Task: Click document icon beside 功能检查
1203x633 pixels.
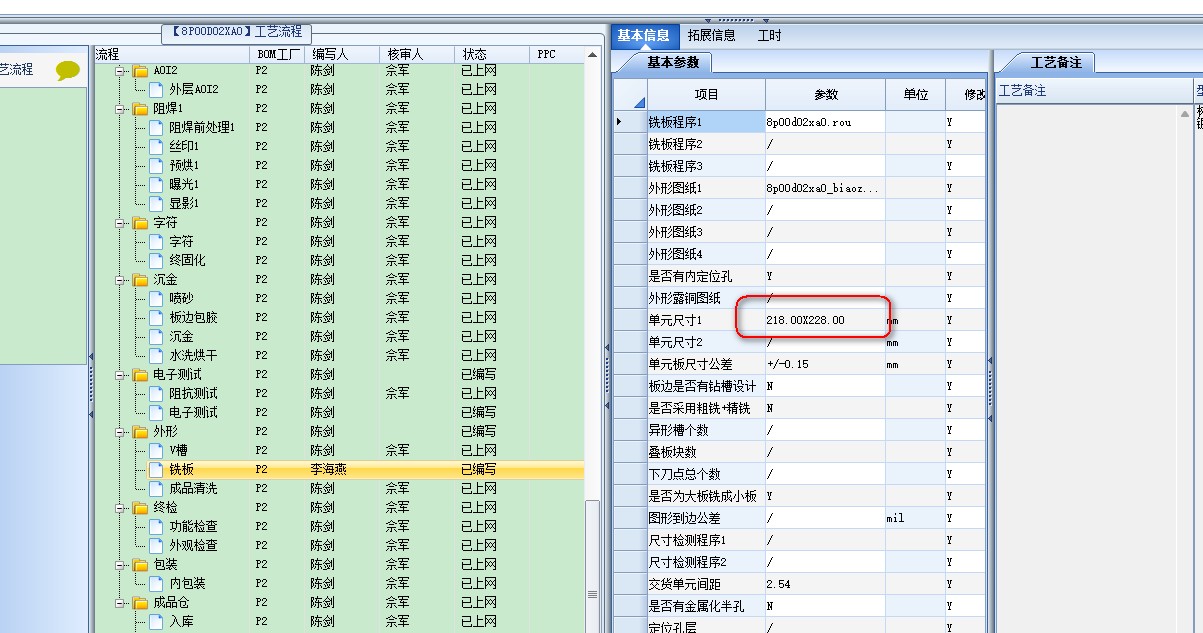Action: [x=156, y=527]
